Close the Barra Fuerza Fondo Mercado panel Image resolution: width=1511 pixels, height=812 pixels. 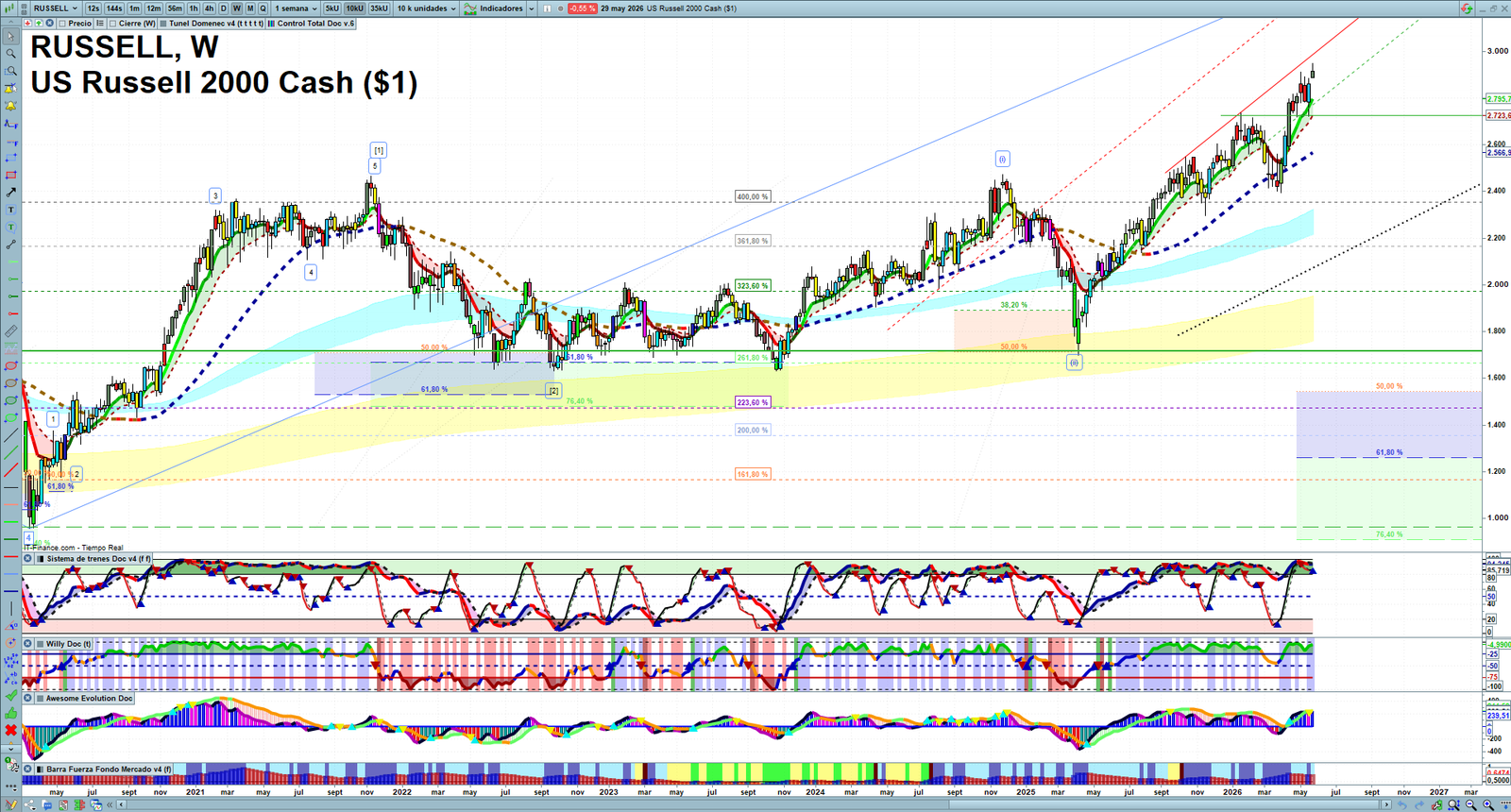click(x=28, y=770)
